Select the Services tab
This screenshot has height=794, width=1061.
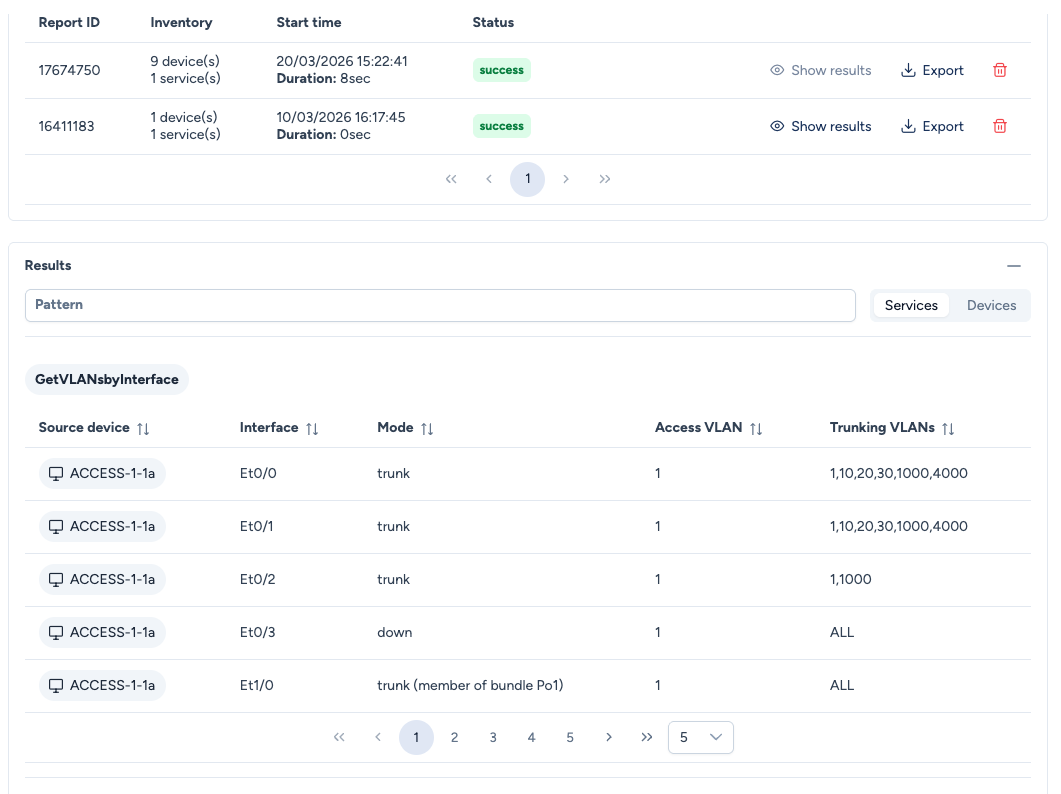tap(911, 305)
